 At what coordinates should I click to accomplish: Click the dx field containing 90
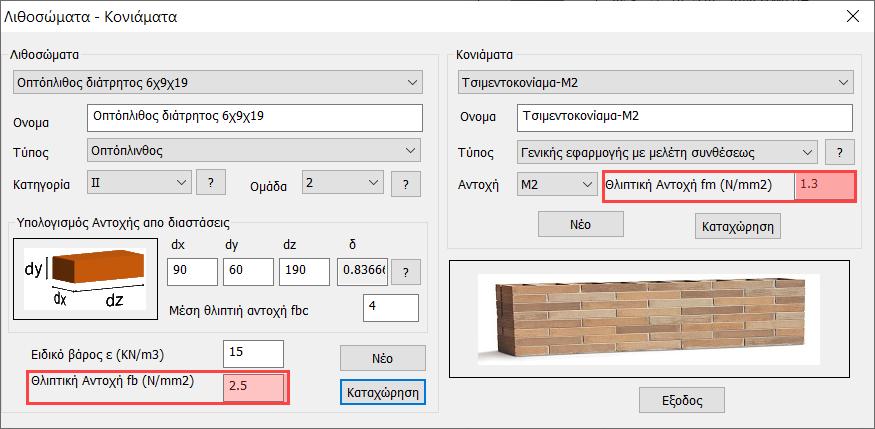pos(192,272)
